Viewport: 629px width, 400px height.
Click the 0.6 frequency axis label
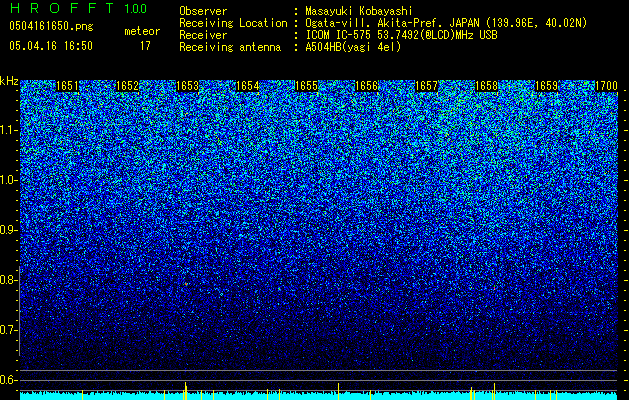click(x=9, y=380)
